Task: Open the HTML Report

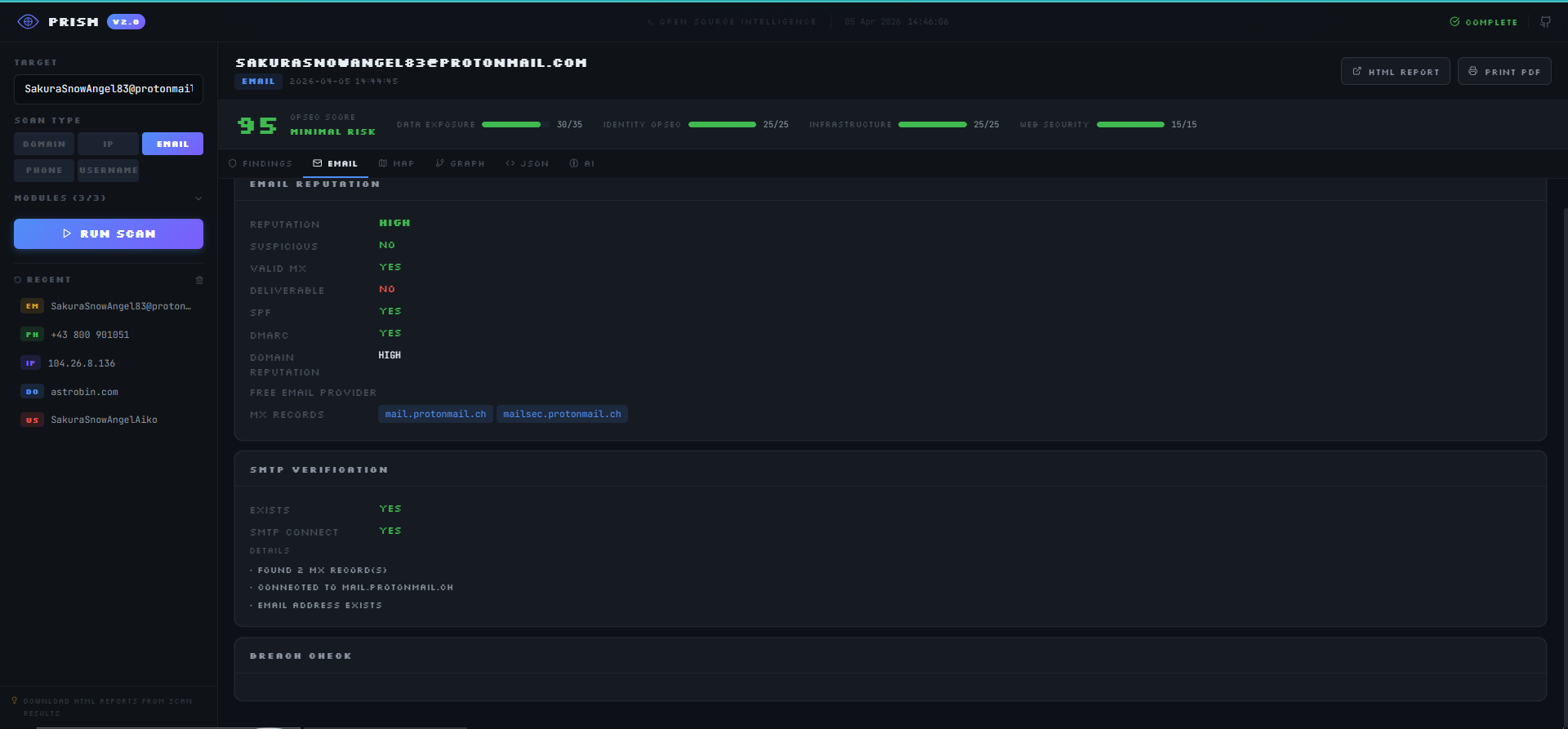Action: pos(1396,72)
